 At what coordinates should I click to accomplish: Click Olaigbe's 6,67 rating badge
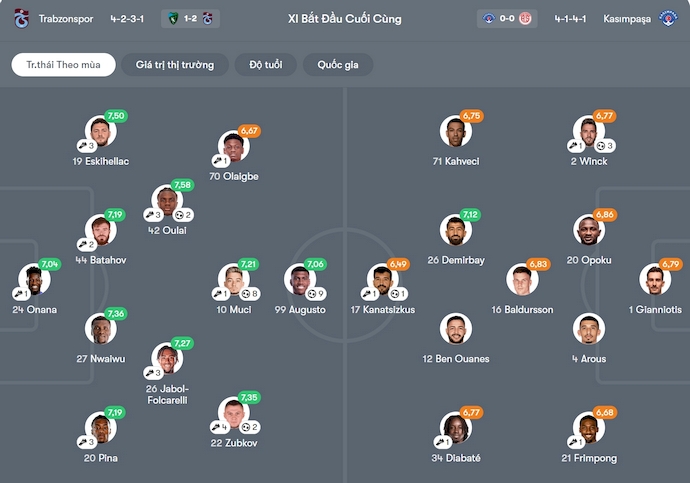(x=249, y=131)
